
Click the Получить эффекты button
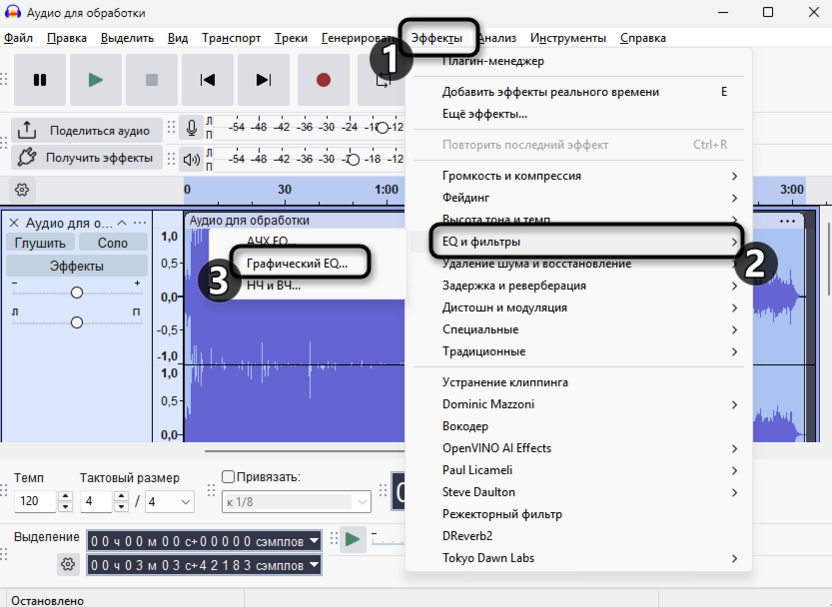coord(87,158)
